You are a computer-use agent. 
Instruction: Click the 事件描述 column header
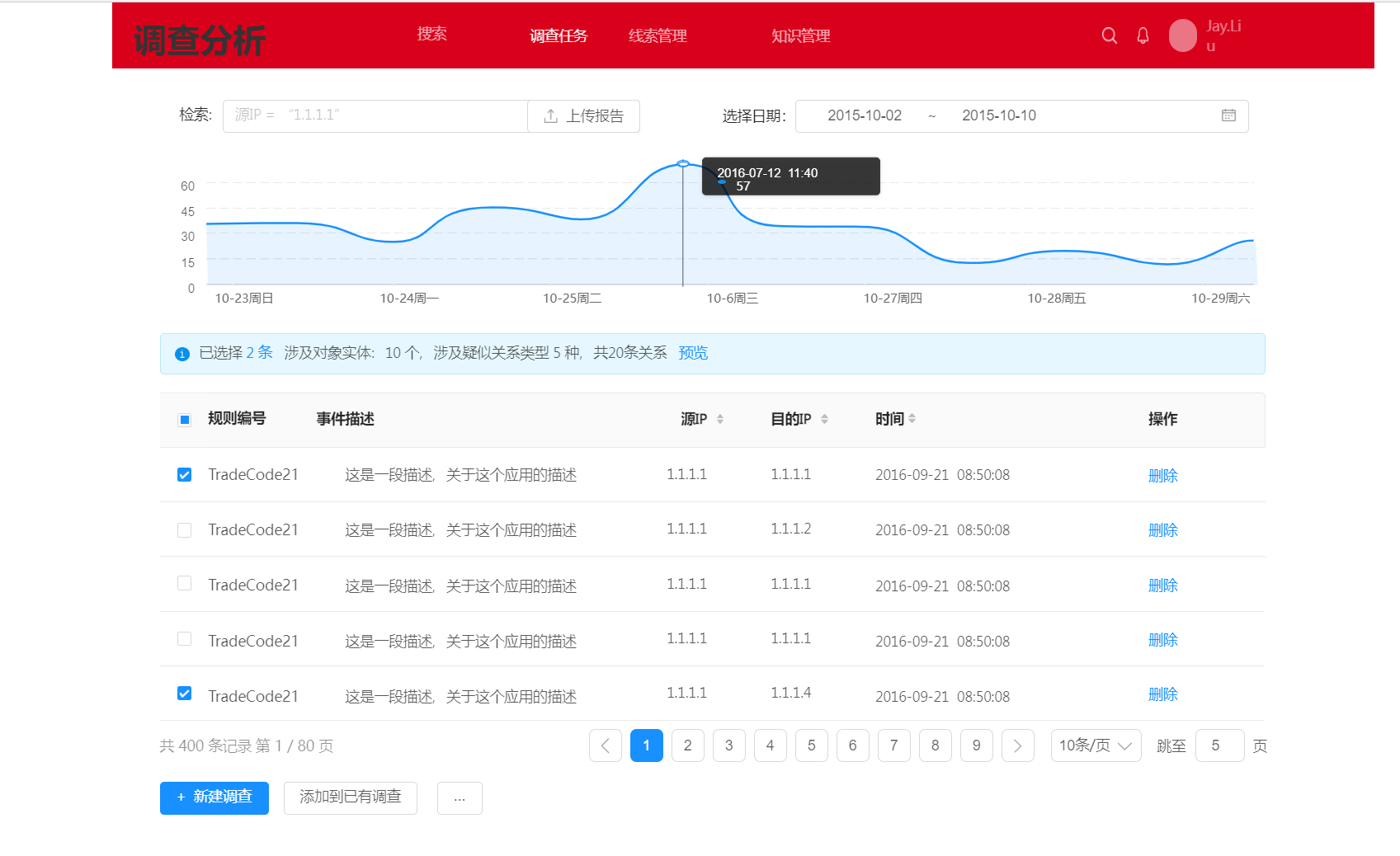click(x=346, y=419)
